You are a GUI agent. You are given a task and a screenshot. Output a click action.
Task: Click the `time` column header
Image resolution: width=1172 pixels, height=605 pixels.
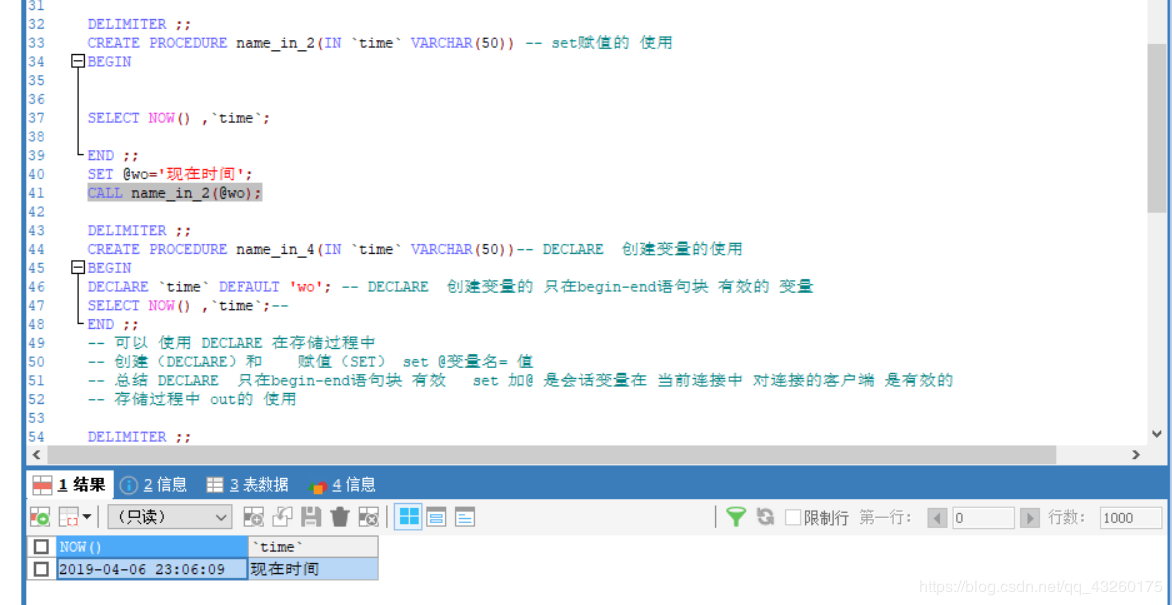point(312,547)
